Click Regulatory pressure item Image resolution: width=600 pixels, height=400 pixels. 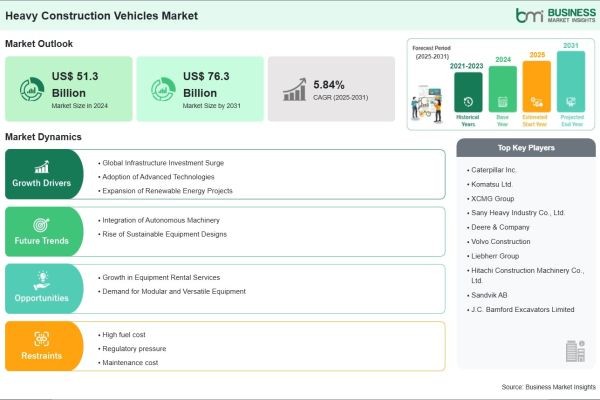(x=134, y=349)
